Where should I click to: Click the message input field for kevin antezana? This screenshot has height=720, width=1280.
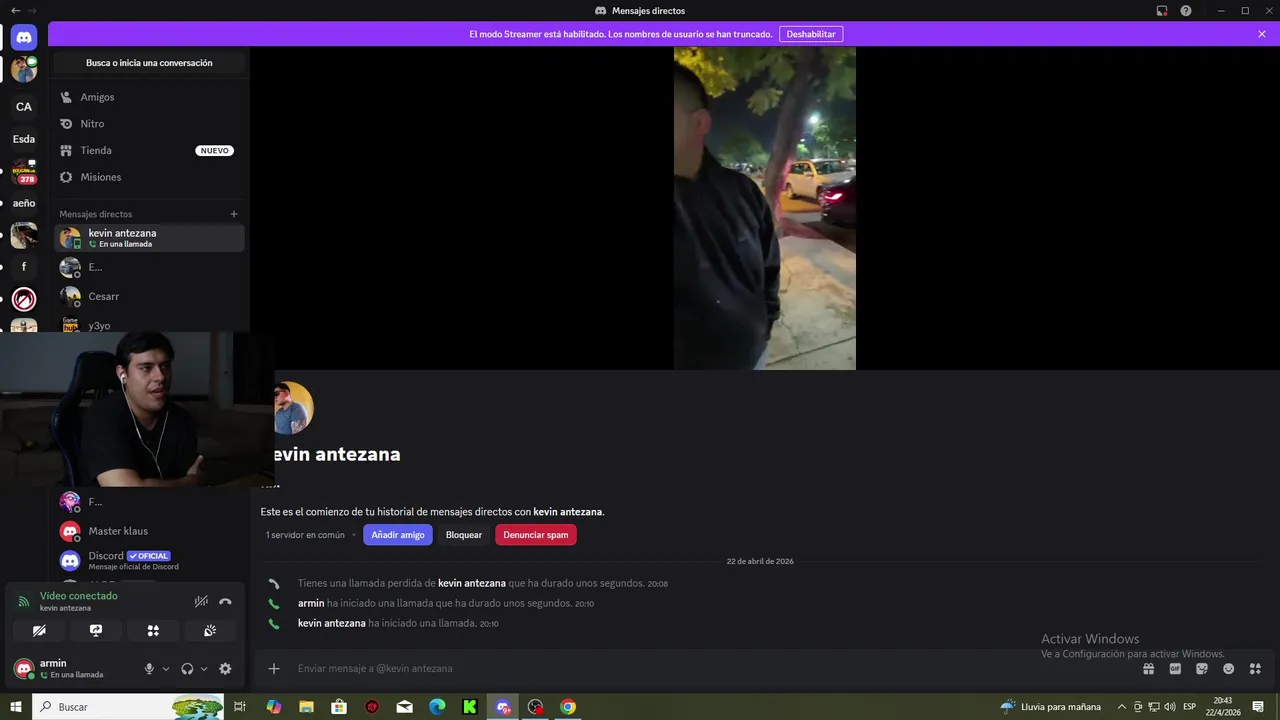coord(710,668)
